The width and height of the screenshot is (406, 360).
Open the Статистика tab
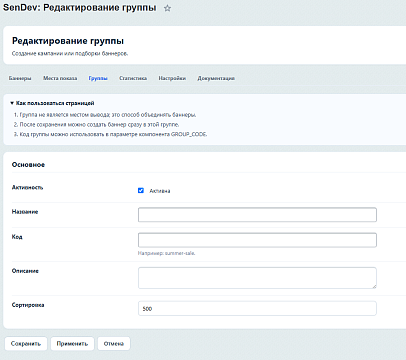point(133,78)
